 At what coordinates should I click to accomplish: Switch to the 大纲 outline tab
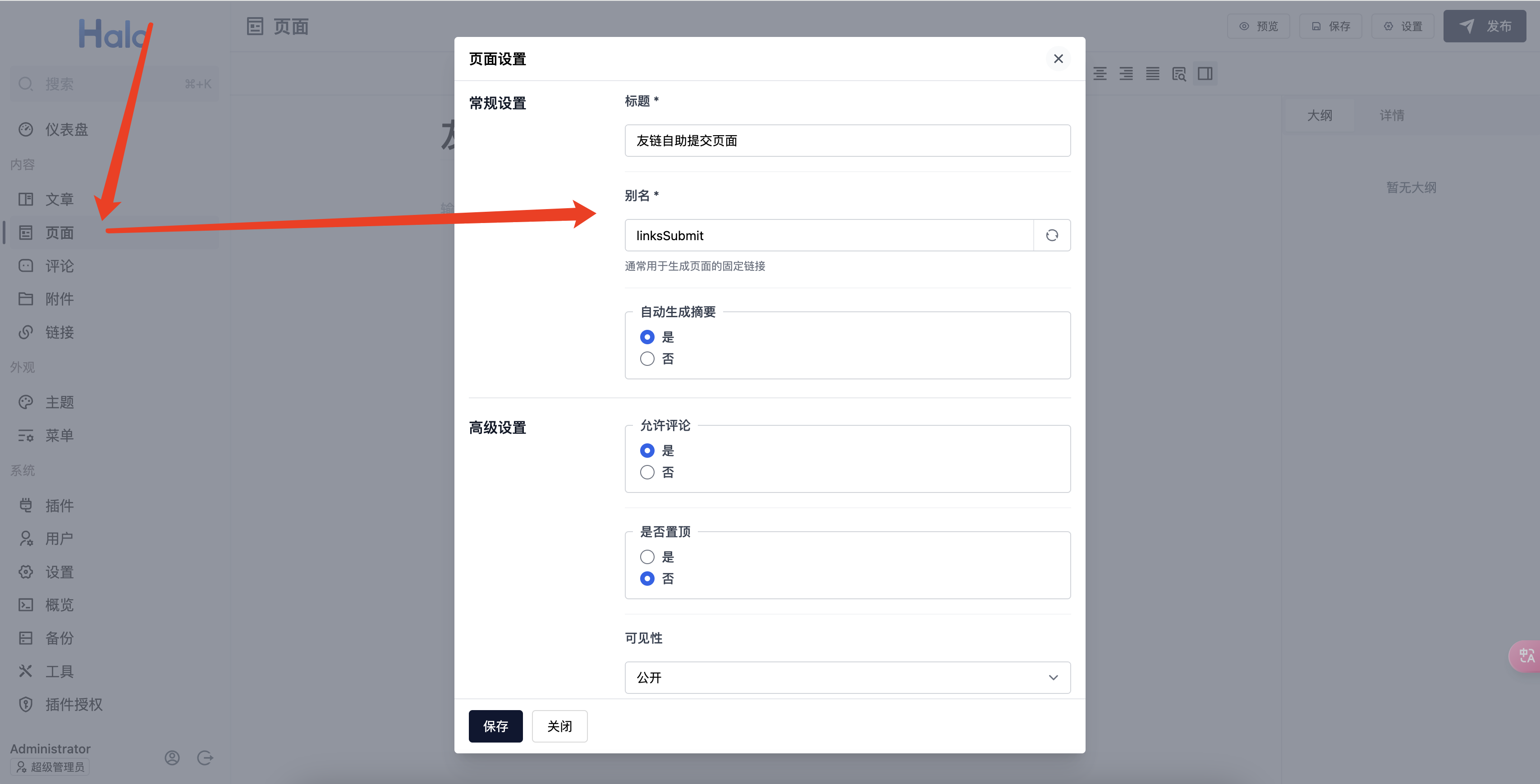click(1320, 115)
